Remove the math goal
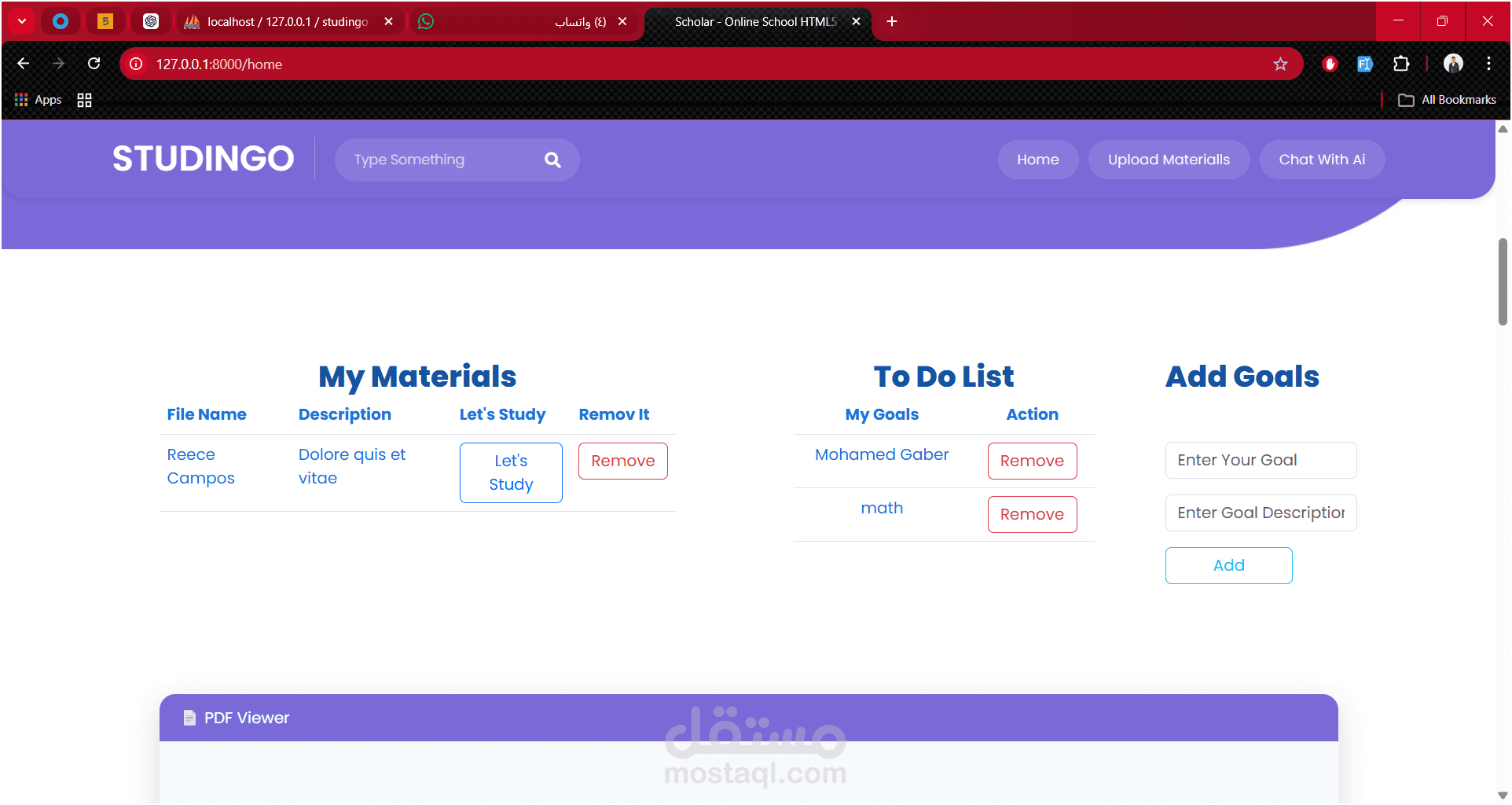 click(1032, 514)
